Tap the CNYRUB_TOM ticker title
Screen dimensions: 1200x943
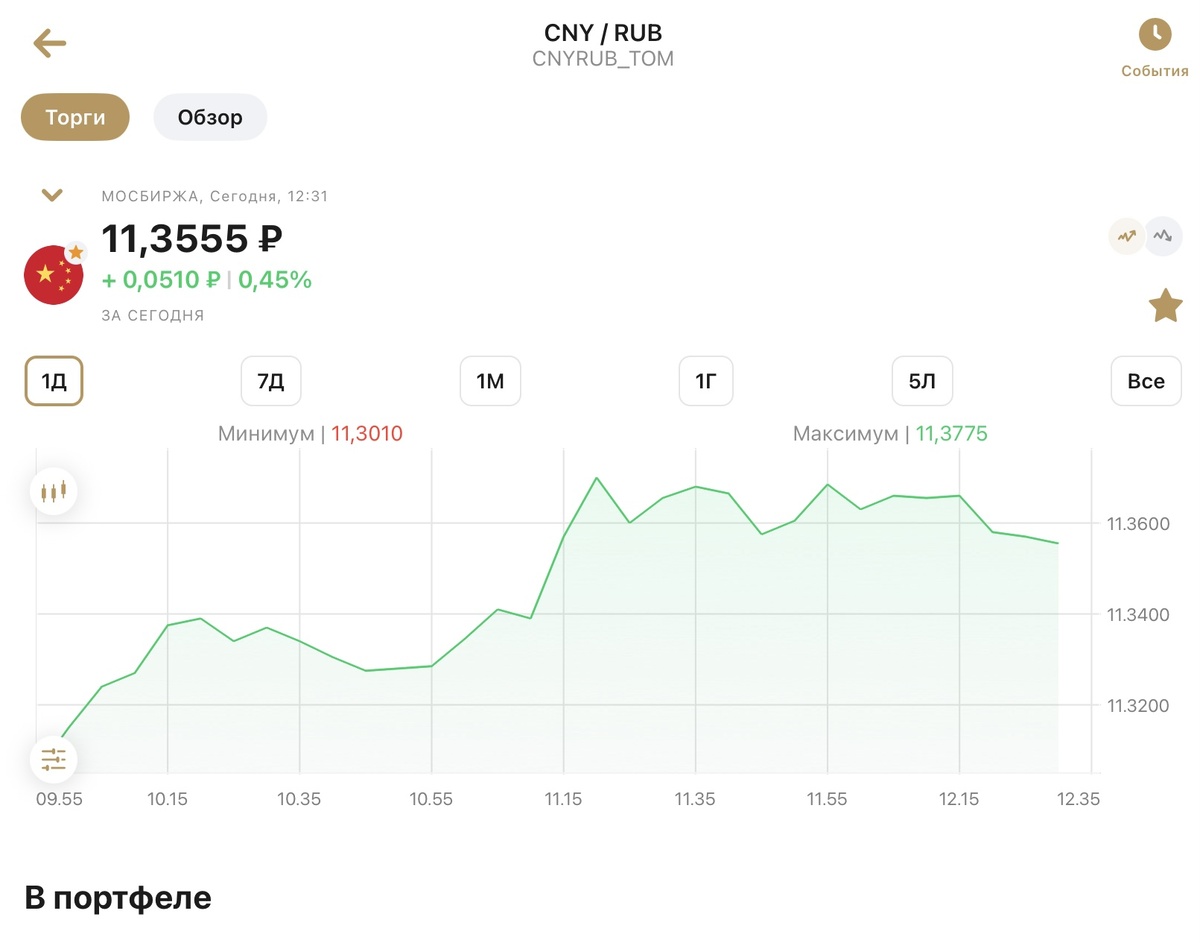(603, 59)
